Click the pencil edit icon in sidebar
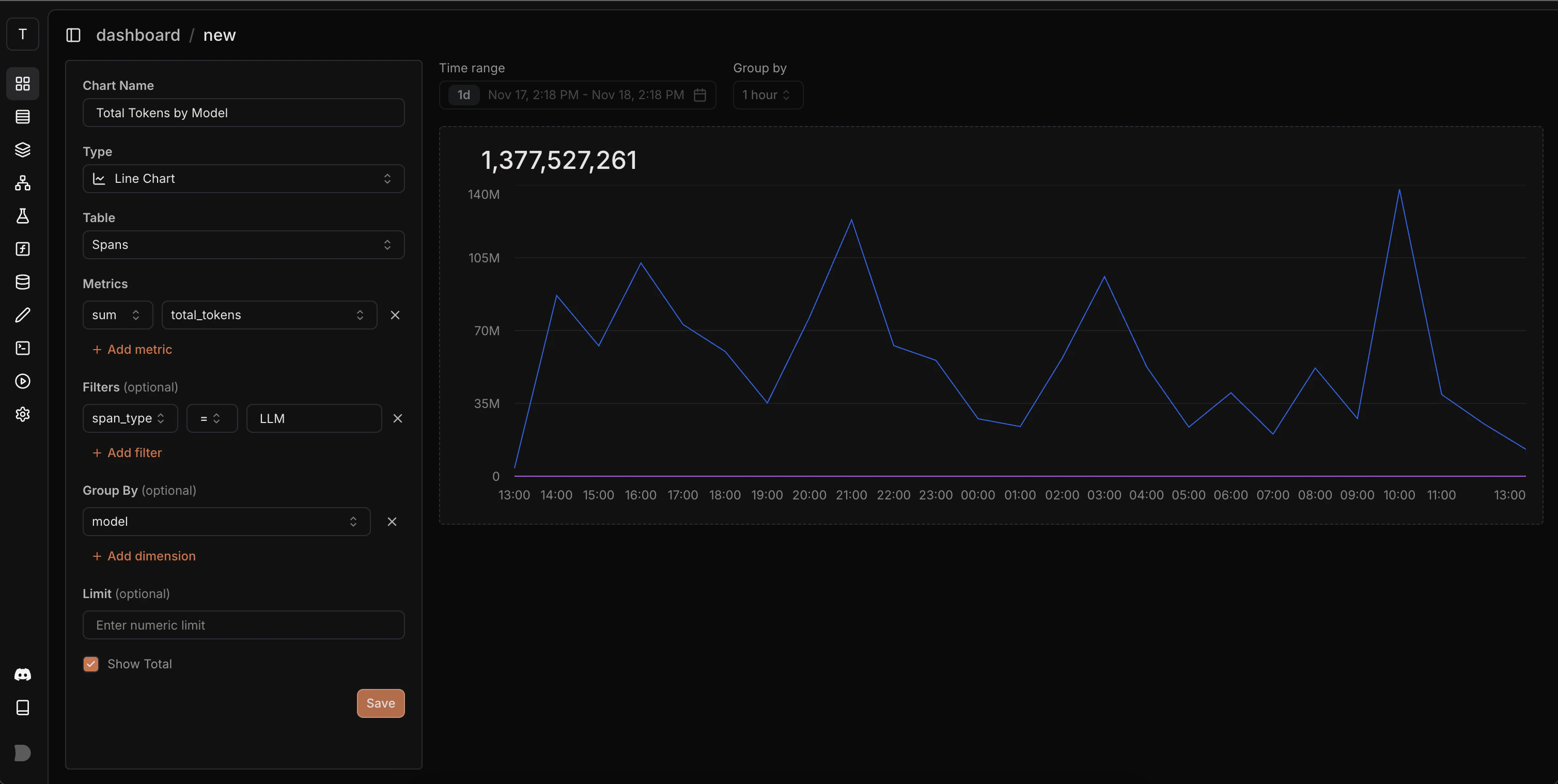The image size is (1558, 784). (x=22, y=315)
